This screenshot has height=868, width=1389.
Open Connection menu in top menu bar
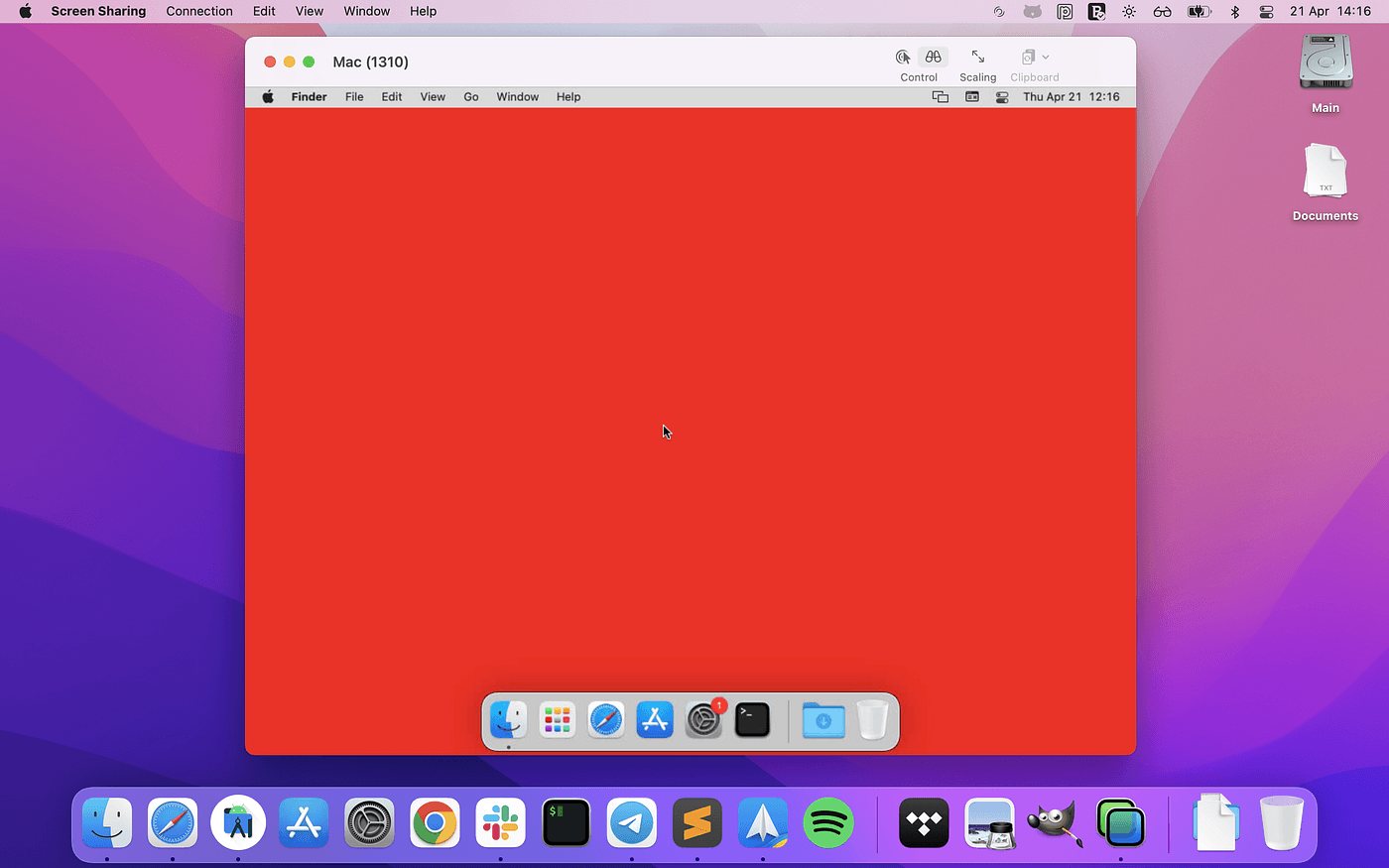click(199, 11)
